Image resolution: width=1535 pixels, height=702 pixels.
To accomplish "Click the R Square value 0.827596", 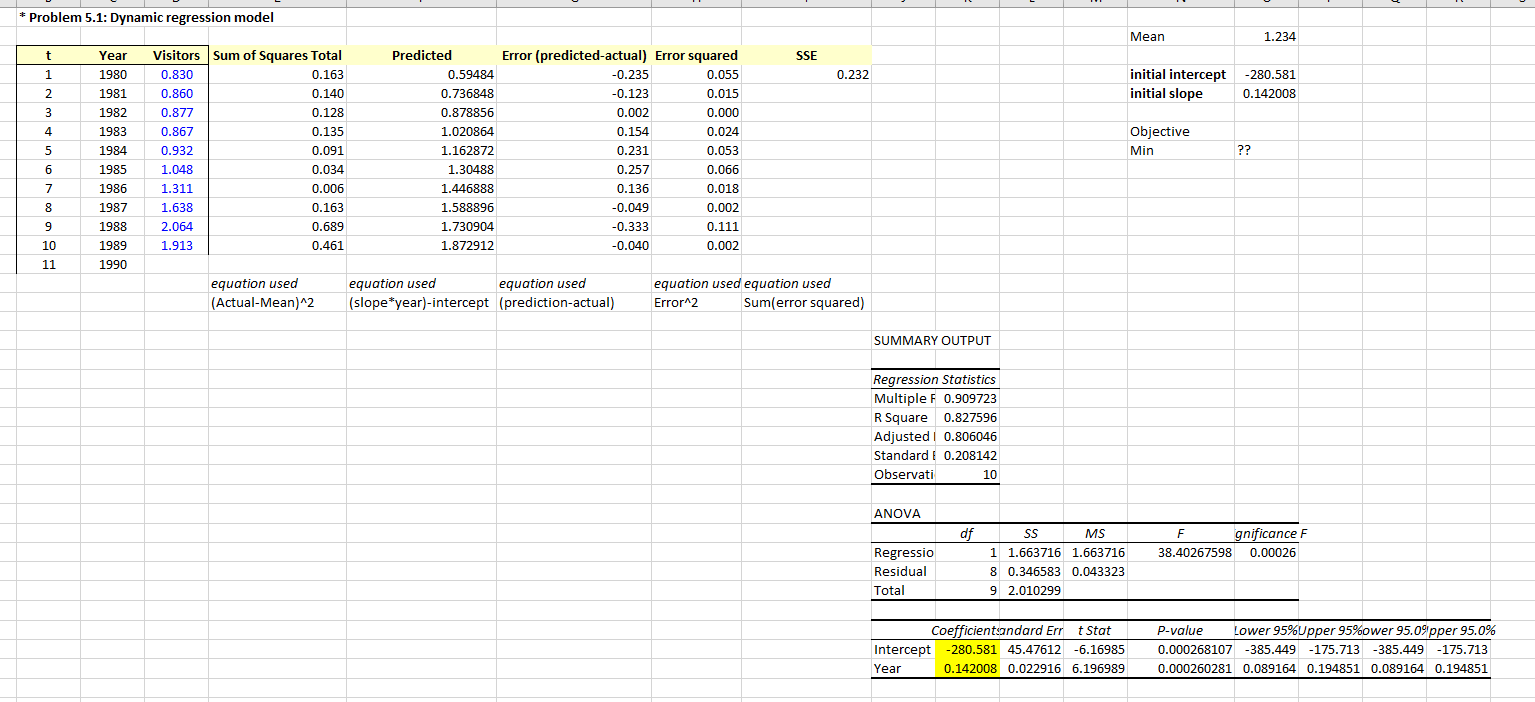I will (x=970, y=417).
